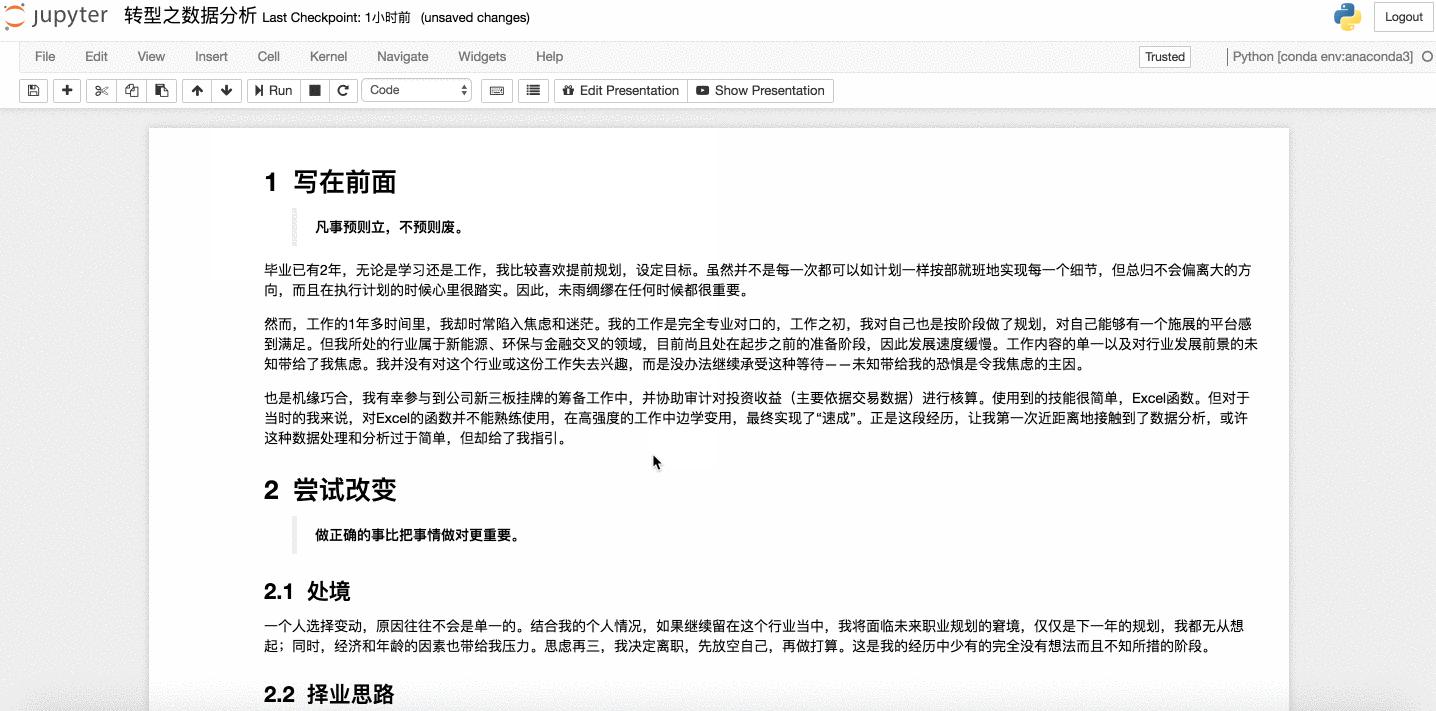This screenshot has width=1436, height=711.
Task: Open the command palette keyboard icon
Action: (x=495, y=90)
